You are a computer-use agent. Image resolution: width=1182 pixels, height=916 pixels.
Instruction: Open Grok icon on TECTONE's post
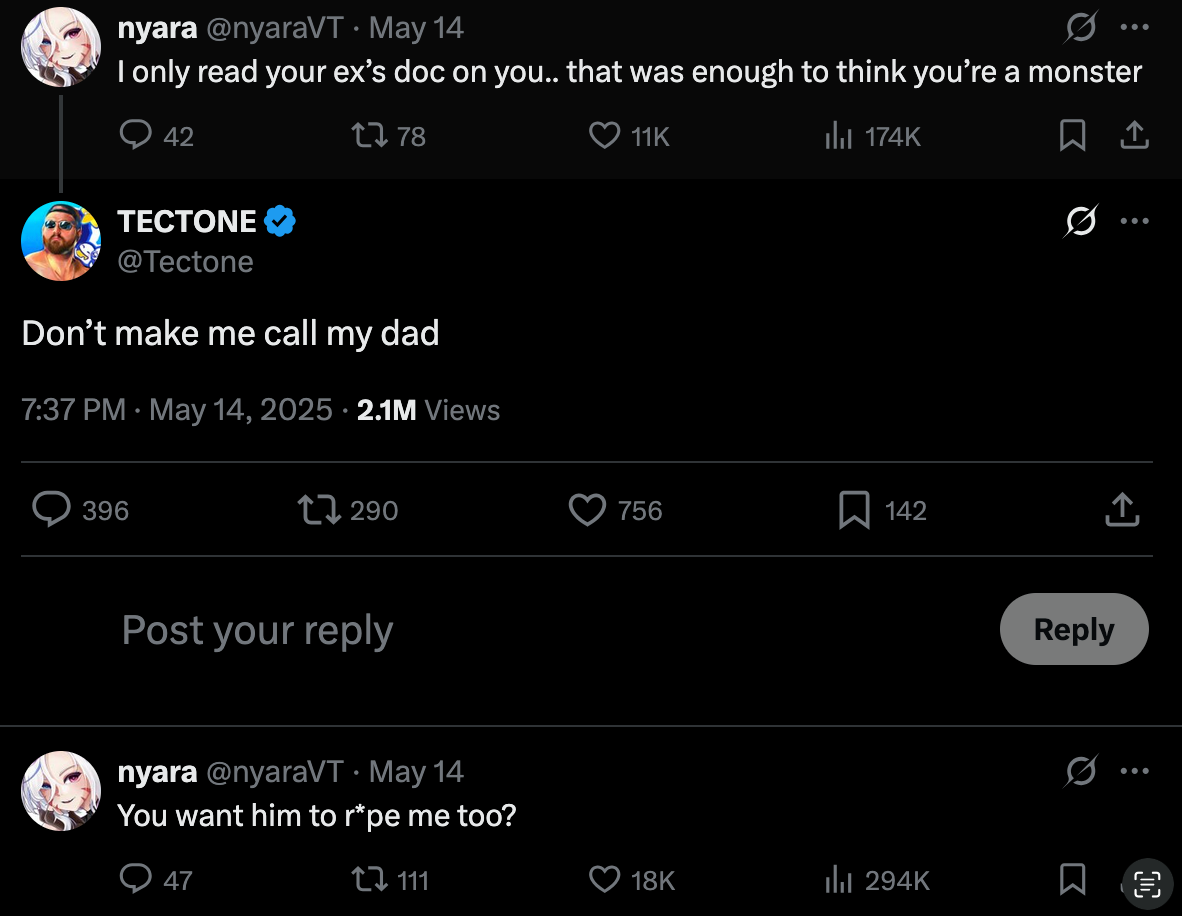(x=1081, y=221)
